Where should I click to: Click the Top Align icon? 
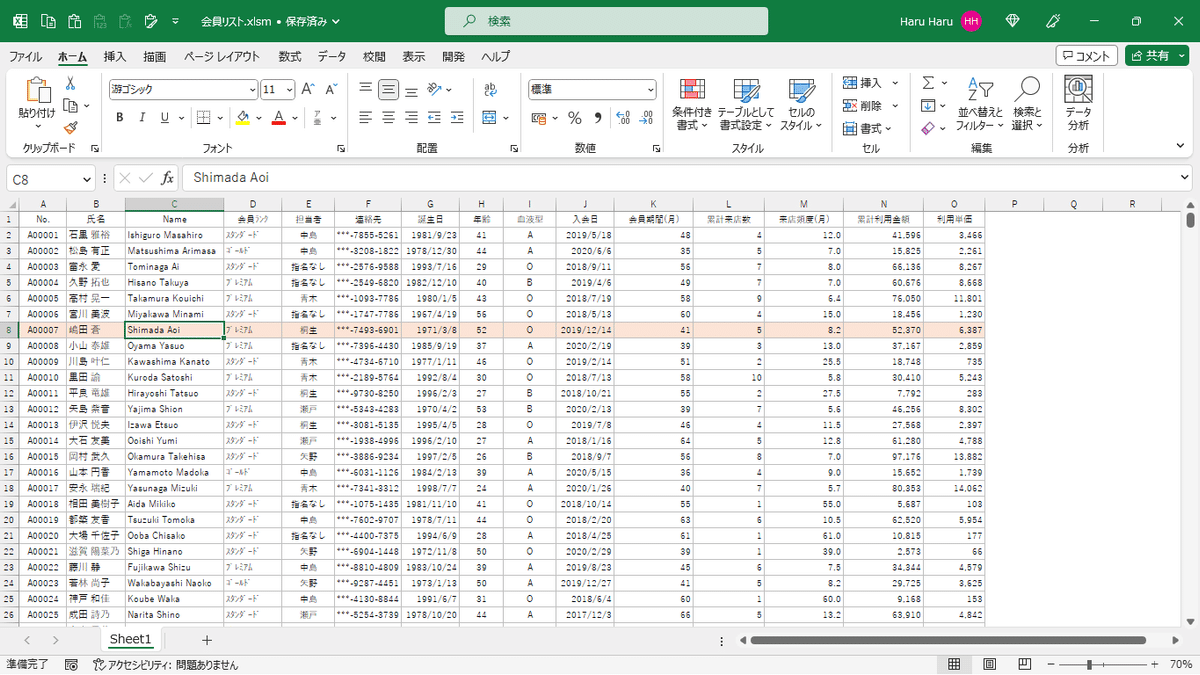[x=366, y=89]
